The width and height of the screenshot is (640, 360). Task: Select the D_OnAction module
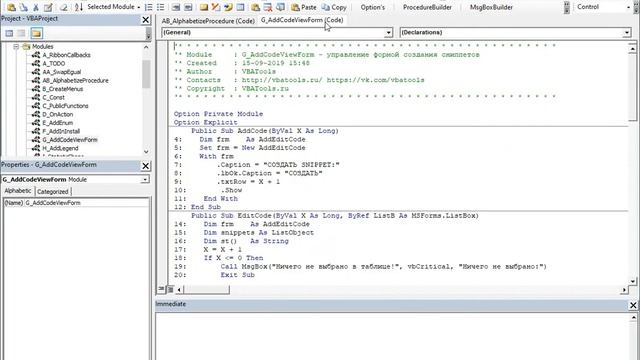pos(58,114)
